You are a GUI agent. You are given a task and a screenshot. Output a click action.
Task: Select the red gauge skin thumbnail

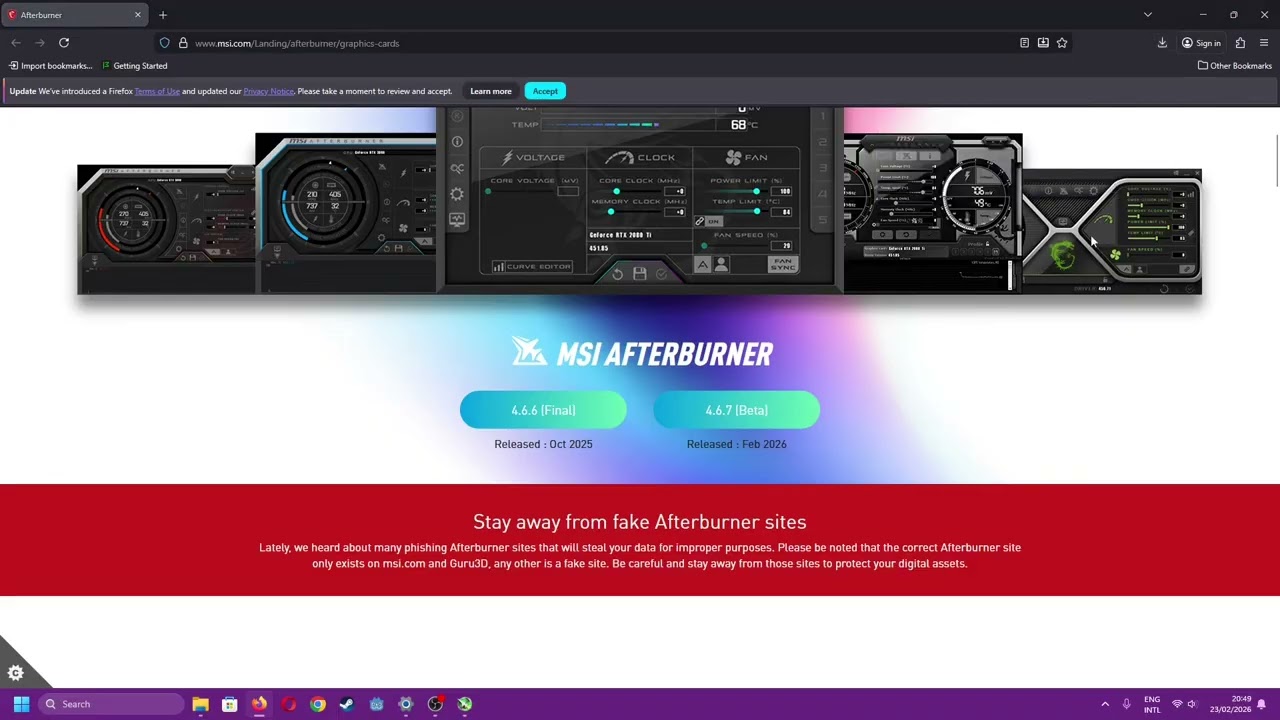coord(166,230)
